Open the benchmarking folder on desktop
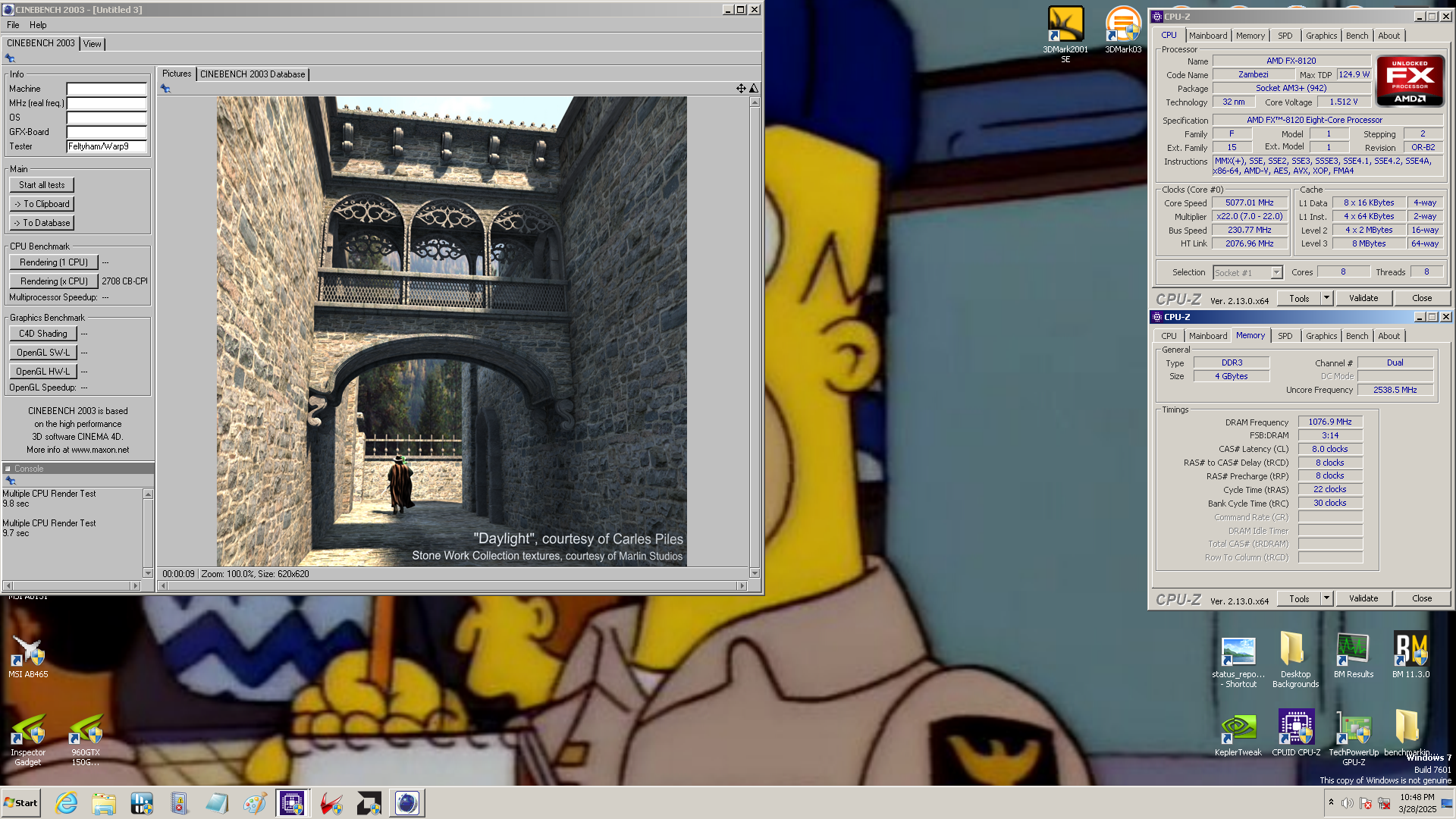The width and height of the screenshot is (1456, 819). pyautogui.click(x=1407, y=733)
